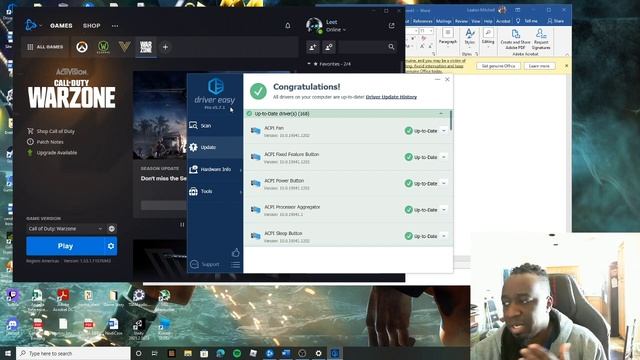Select the Vanguard game icon
Screen dimensions: 640x360
pyautogui.click(x=124, y=47)
